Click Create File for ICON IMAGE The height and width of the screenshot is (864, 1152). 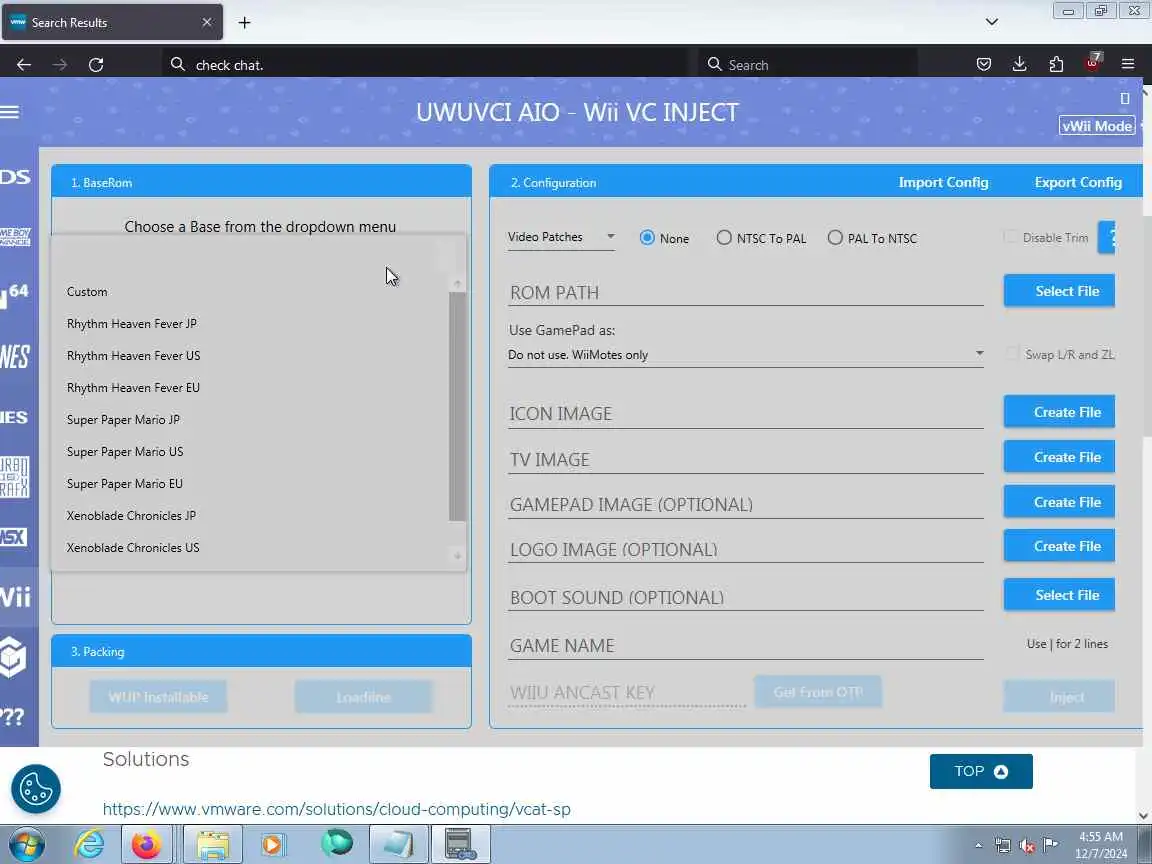click(1059, 412)
